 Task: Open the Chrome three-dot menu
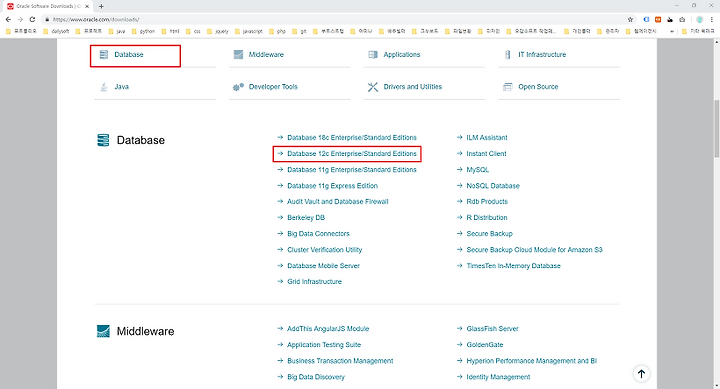tap(712, 19)
